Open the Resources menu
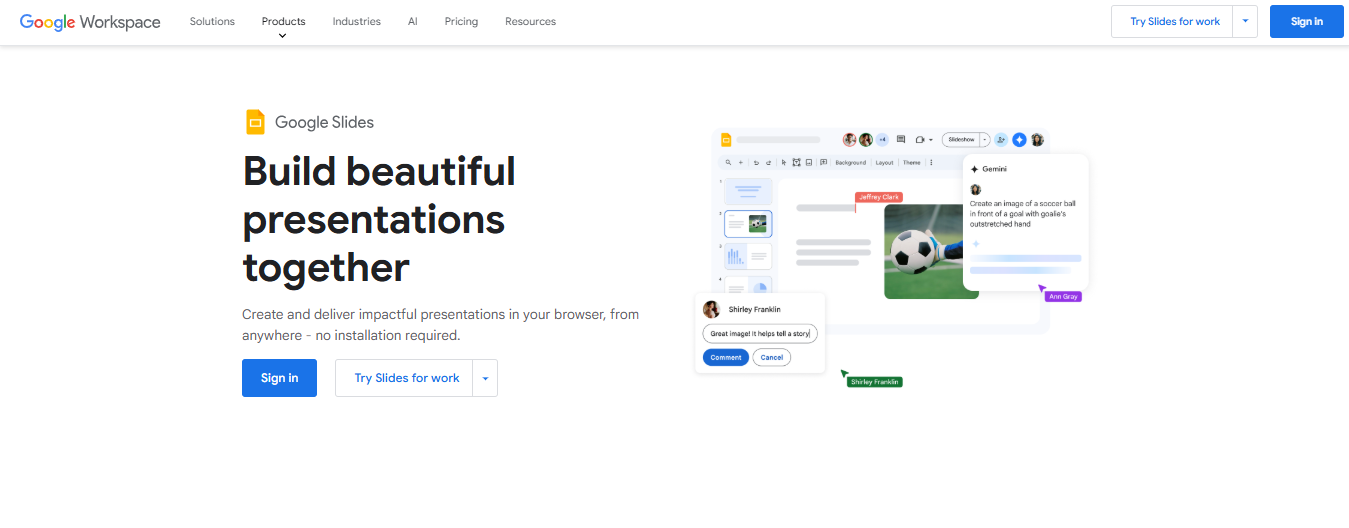The width and height of the screenshot is (1349, 528). [530, 21]
